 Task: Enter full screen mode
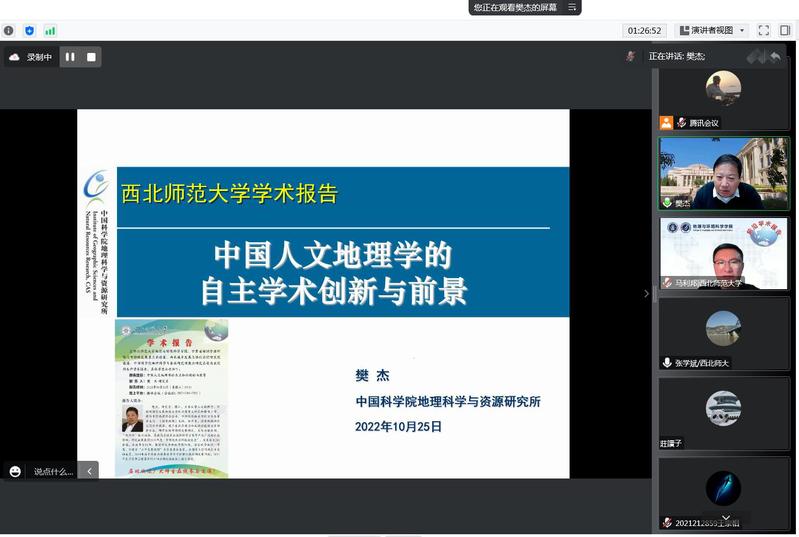click(x=764, y=31)
